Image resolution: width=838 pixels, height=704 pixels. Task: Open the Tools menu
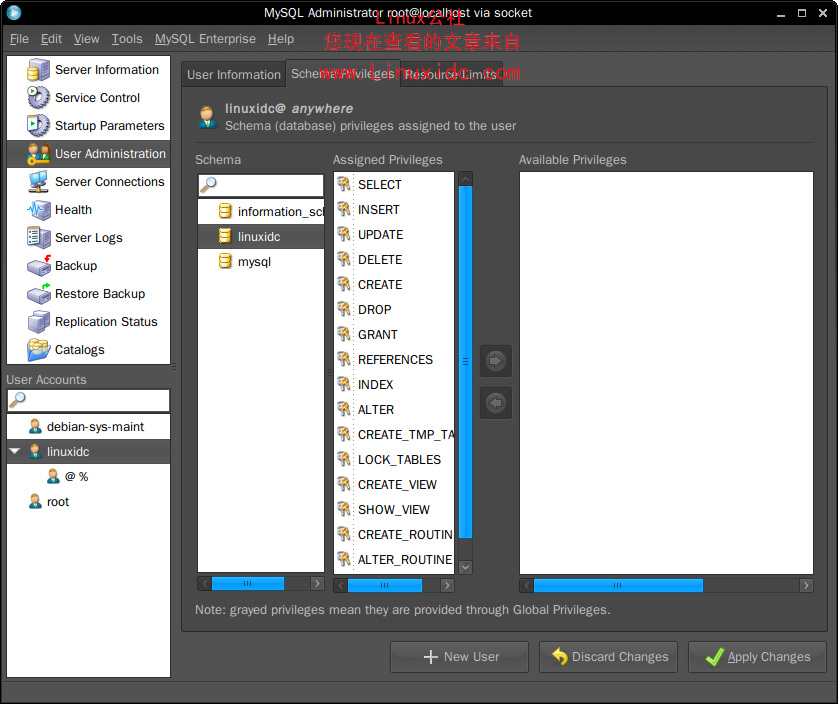[127, 39]
